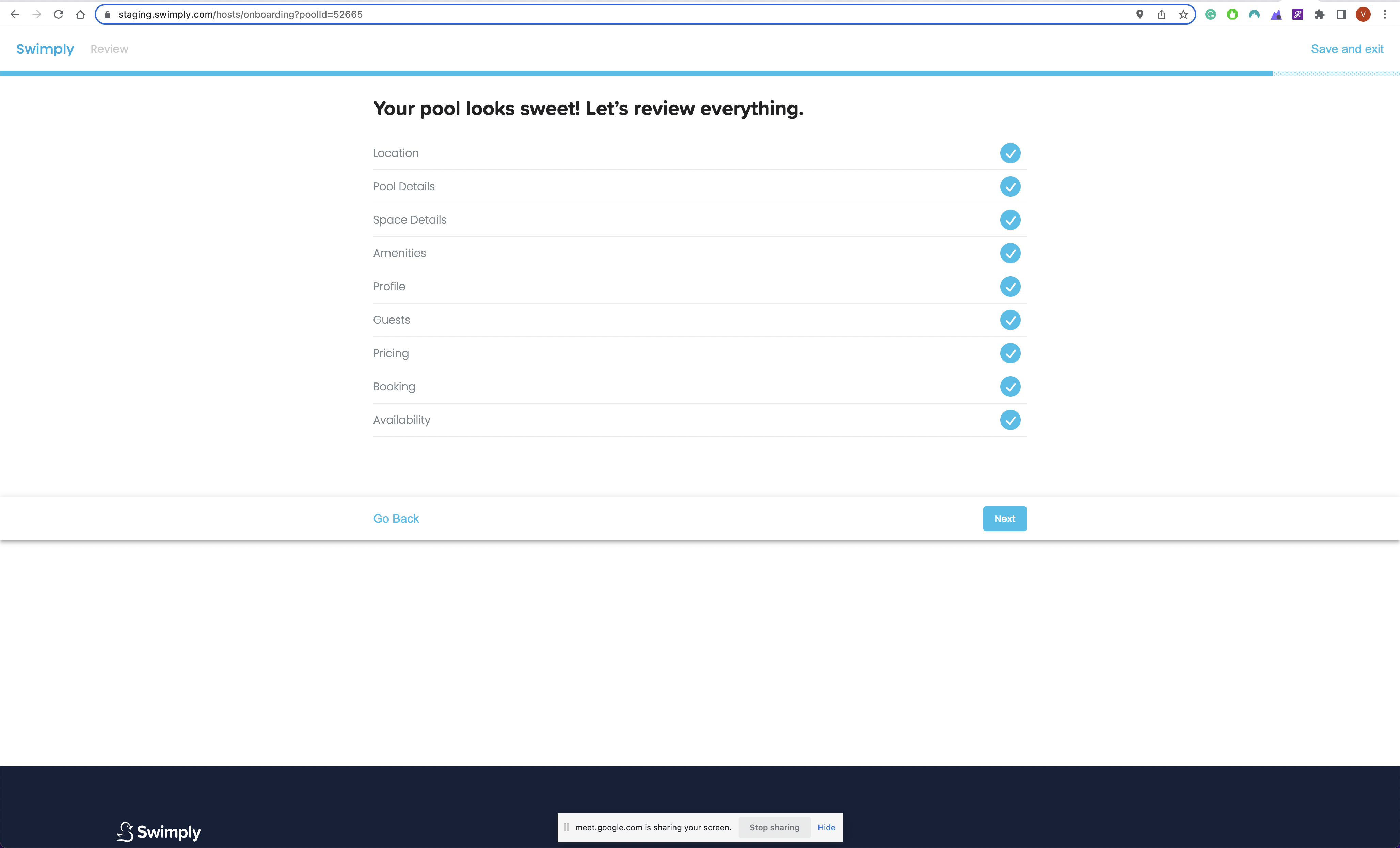1400x848 pixels.
Task: Click Stop sharing in screen share bar
Action: 774,828
